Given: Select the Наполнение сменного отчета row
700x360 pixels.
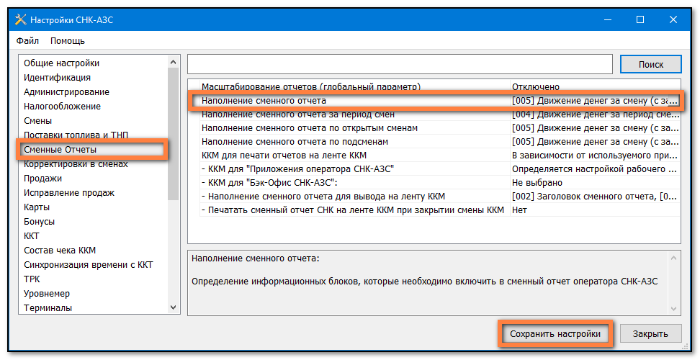Looking at the screenshot, I should (440, 100).
